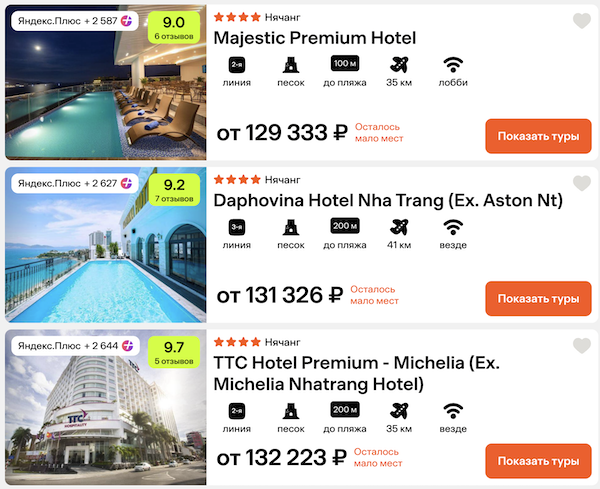Click the Wi-Fi lobby icon for Majestic

[453, 65]
